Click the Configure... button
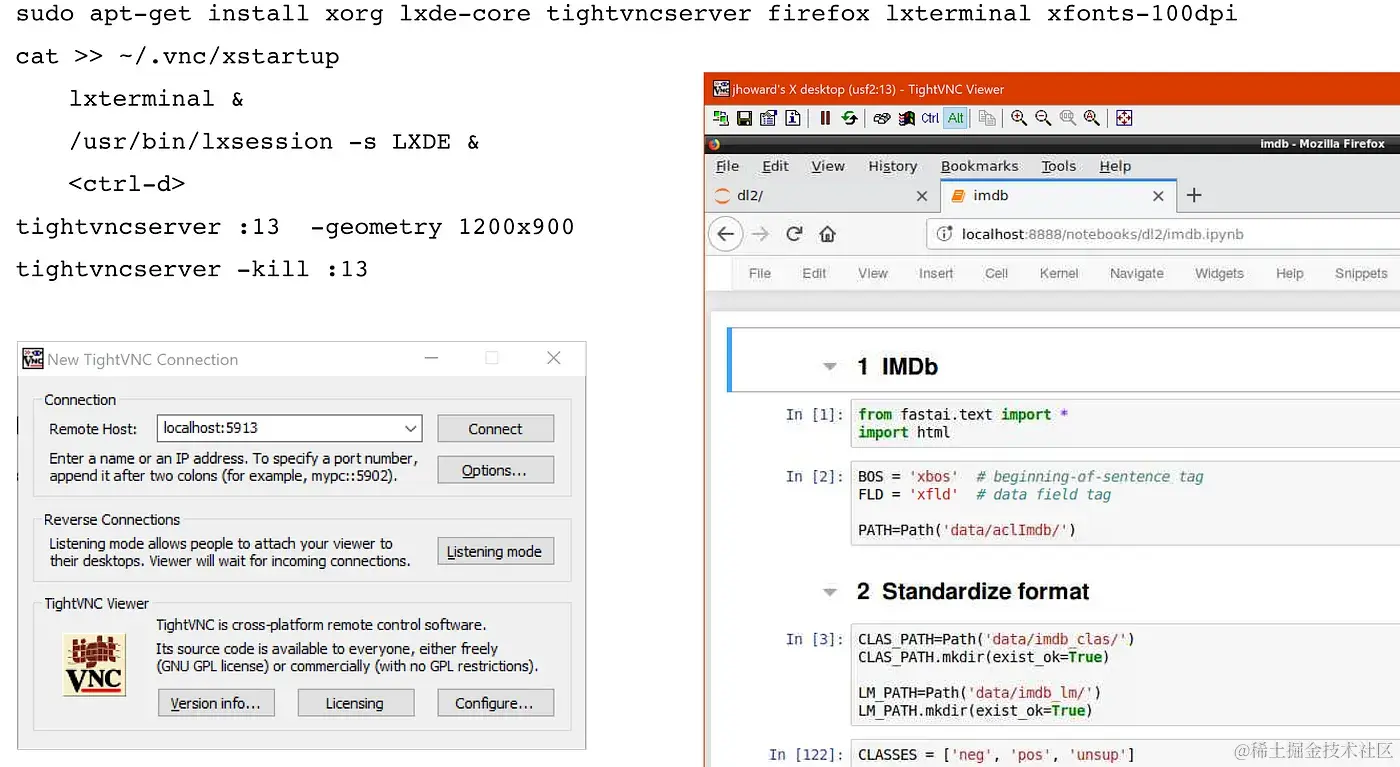Screen dimensions: 1400x767 (x=494, y=703)
